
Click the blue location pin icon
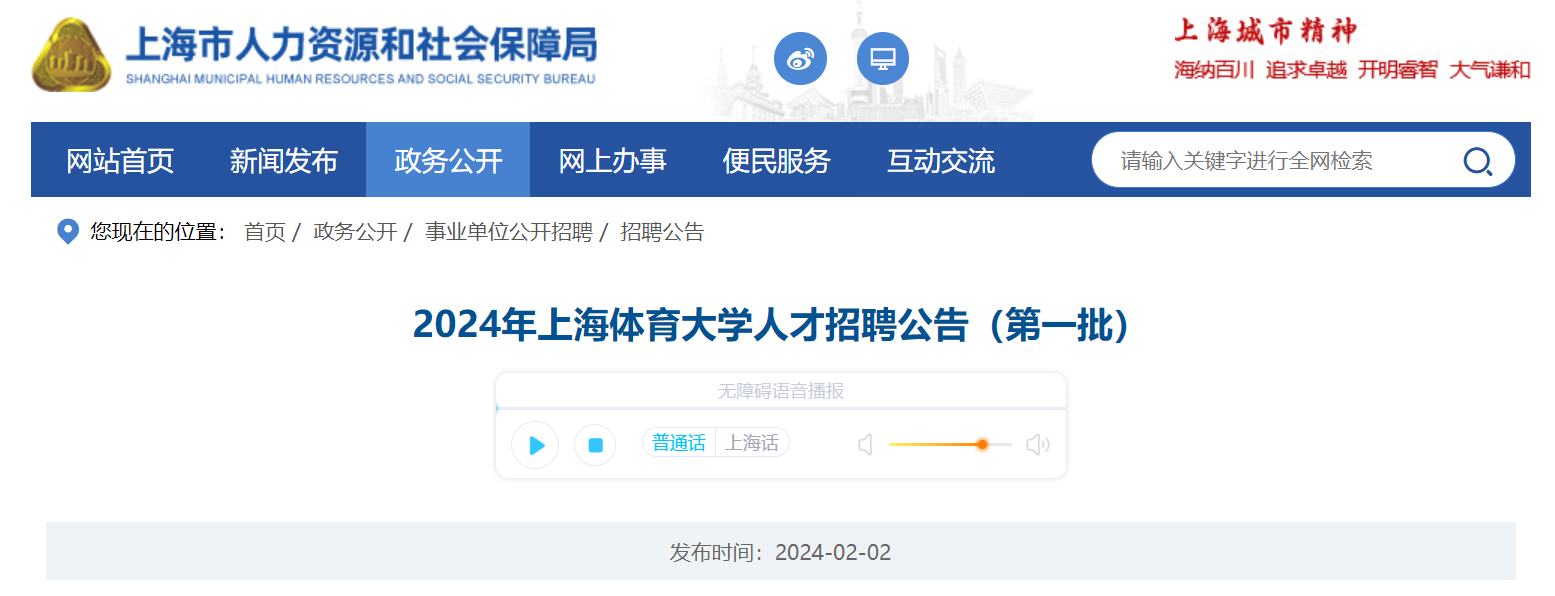coord(68,232)
